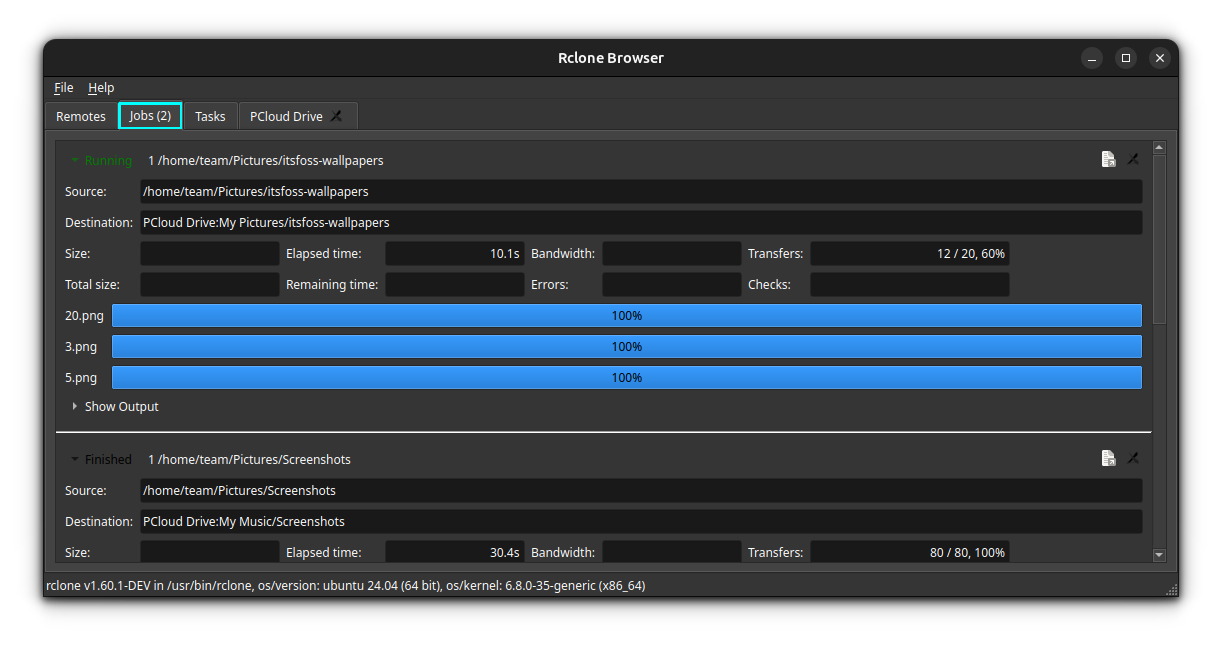Select the Jobs (2) tab
This screenshot has width=1222, height=645.
click(149, 115)
